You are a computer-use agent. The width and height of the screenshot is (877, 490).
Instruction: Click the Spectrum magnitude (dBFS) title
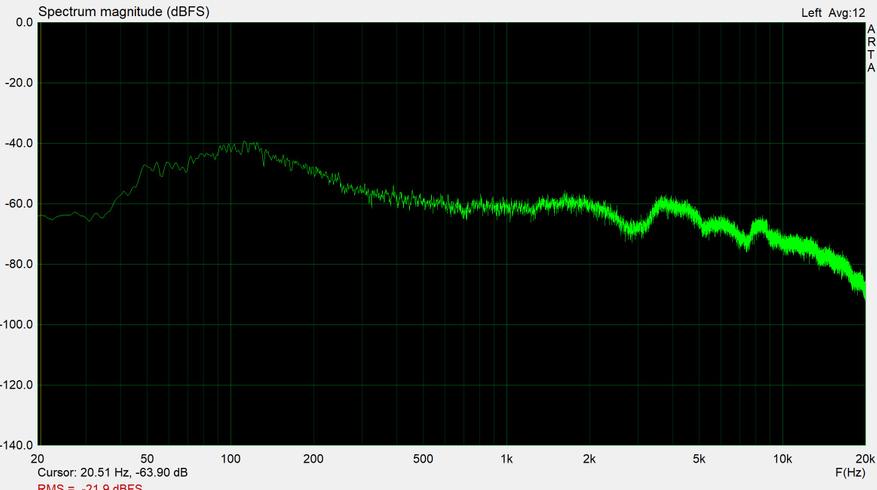click(124, 12)
